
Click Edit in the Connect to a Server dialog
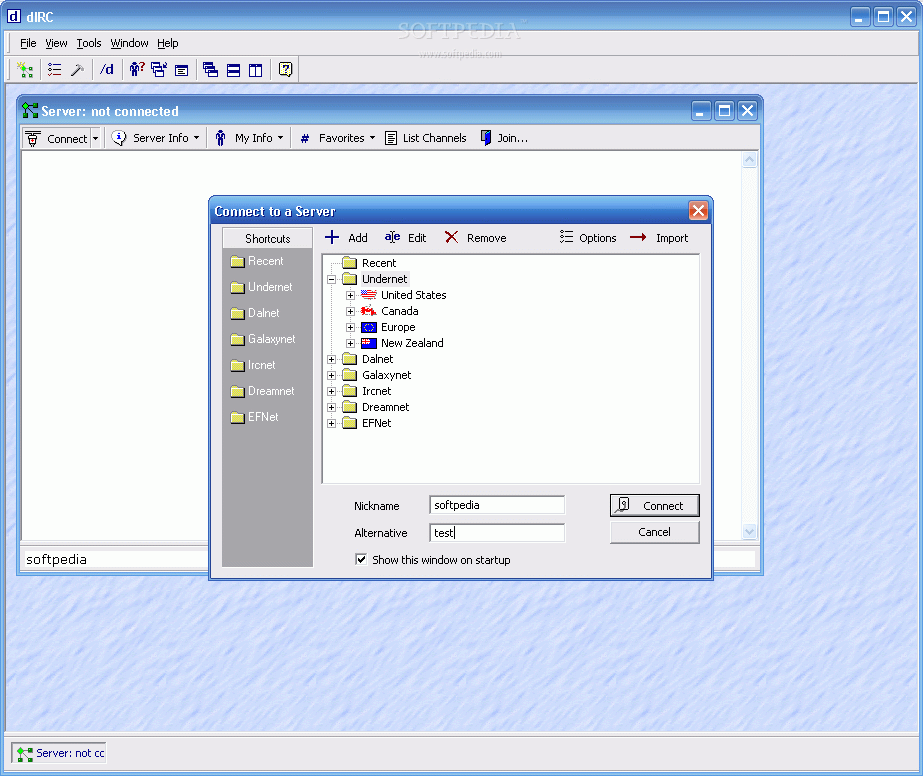coord(406,238)
